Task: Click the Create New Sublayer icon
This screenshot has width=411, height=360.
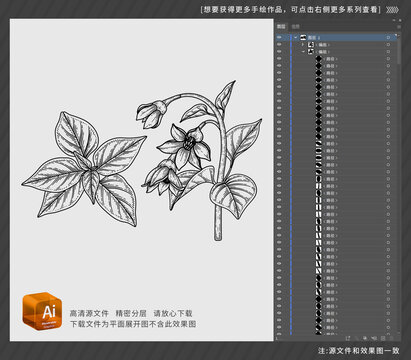Action: click(x=374, y=338)
